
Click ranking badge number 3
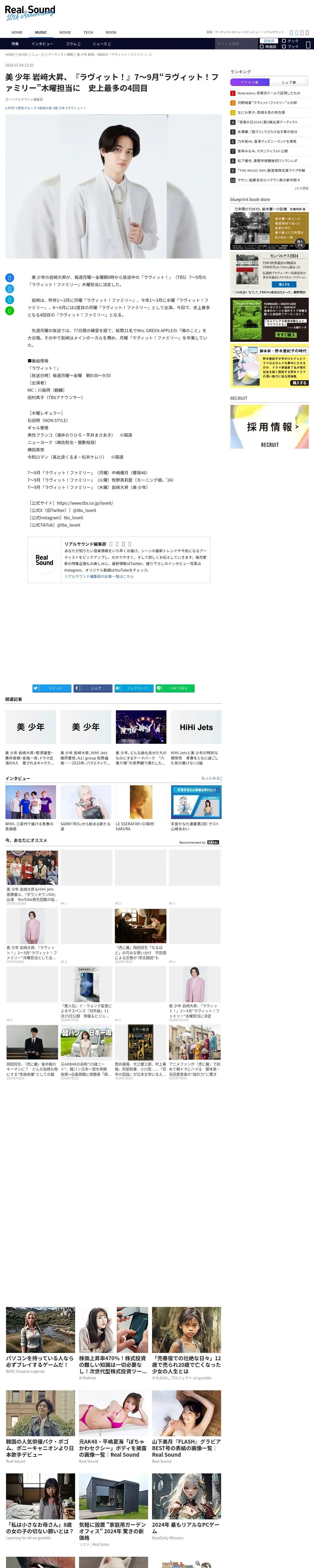click(232, 113)
